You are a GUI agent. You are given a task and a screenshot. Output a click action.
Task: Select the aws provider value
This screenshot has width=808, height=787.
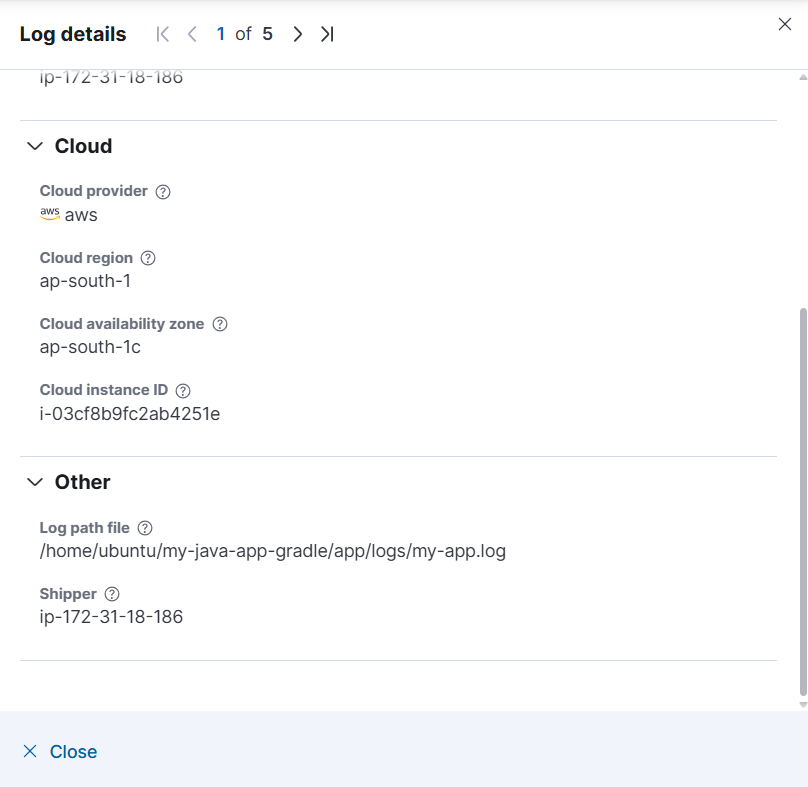coord(81,215)
